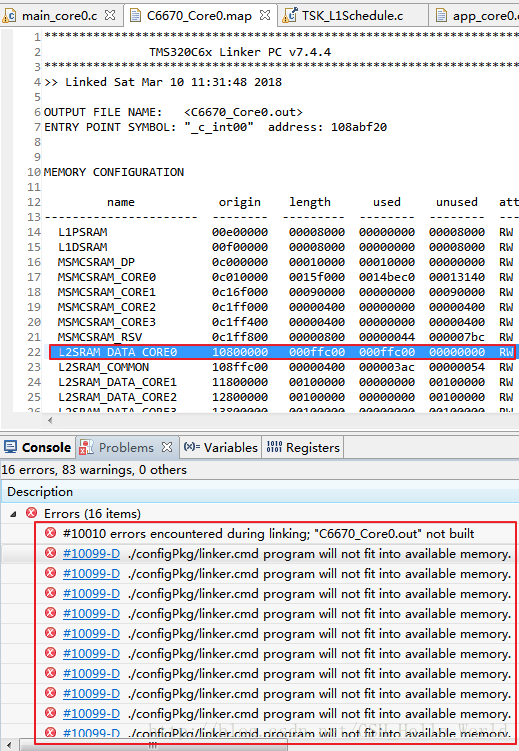519x751 pixels.
Task: Click the app_core0 file icon
Action: pyautogui.click(x=441, y=16)
